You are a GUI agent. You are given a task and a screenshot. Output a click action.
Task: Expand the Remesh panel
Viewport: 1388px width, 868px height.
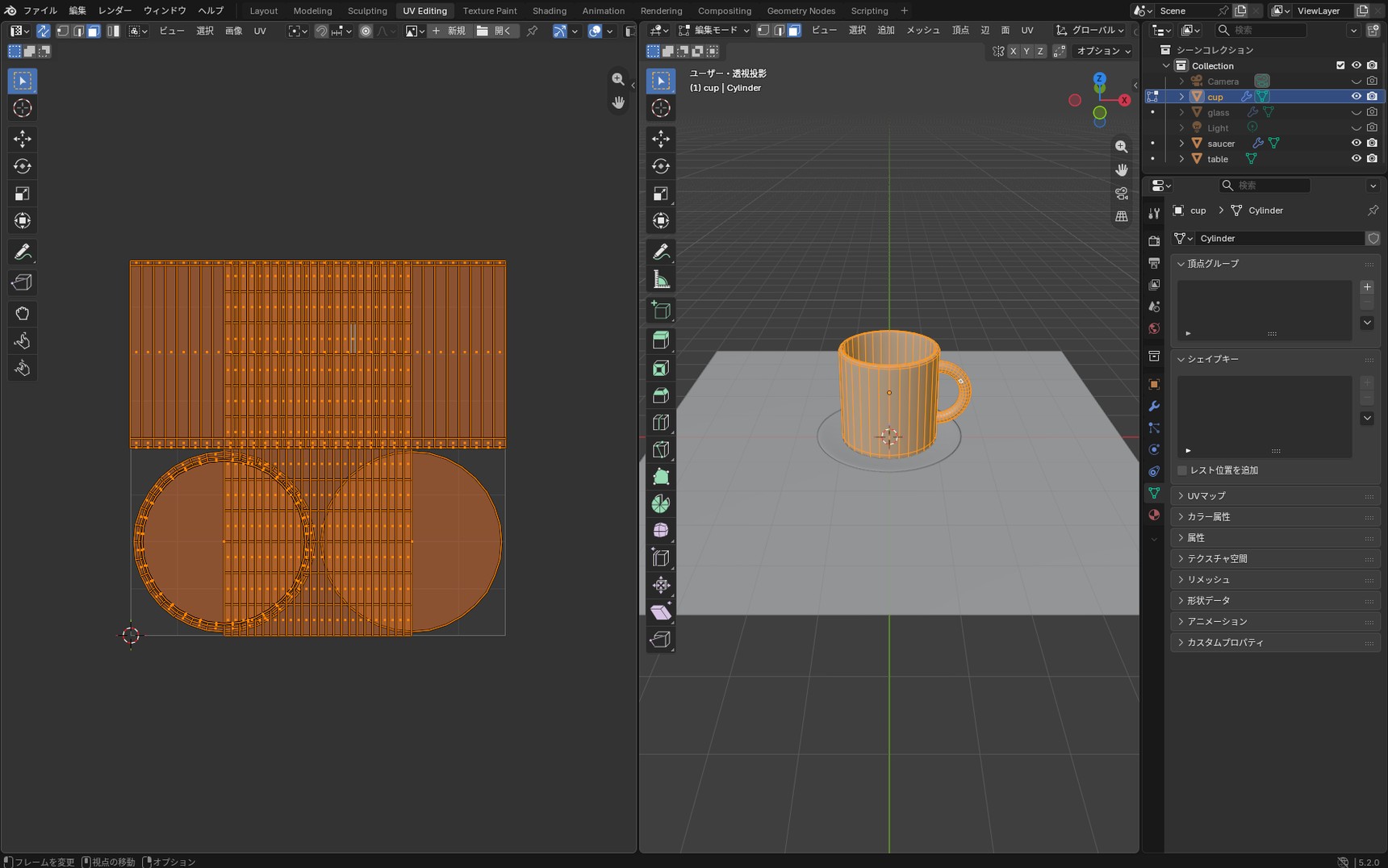[1276, 579]
